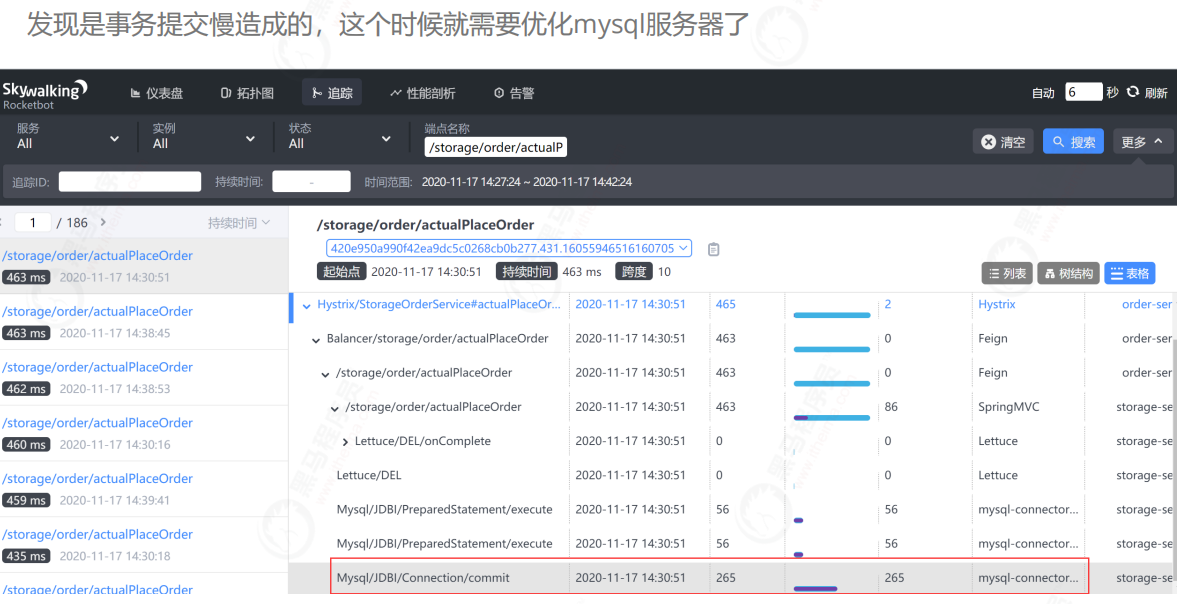Click the SpringMVC component cell

[x=1008, y=407]
